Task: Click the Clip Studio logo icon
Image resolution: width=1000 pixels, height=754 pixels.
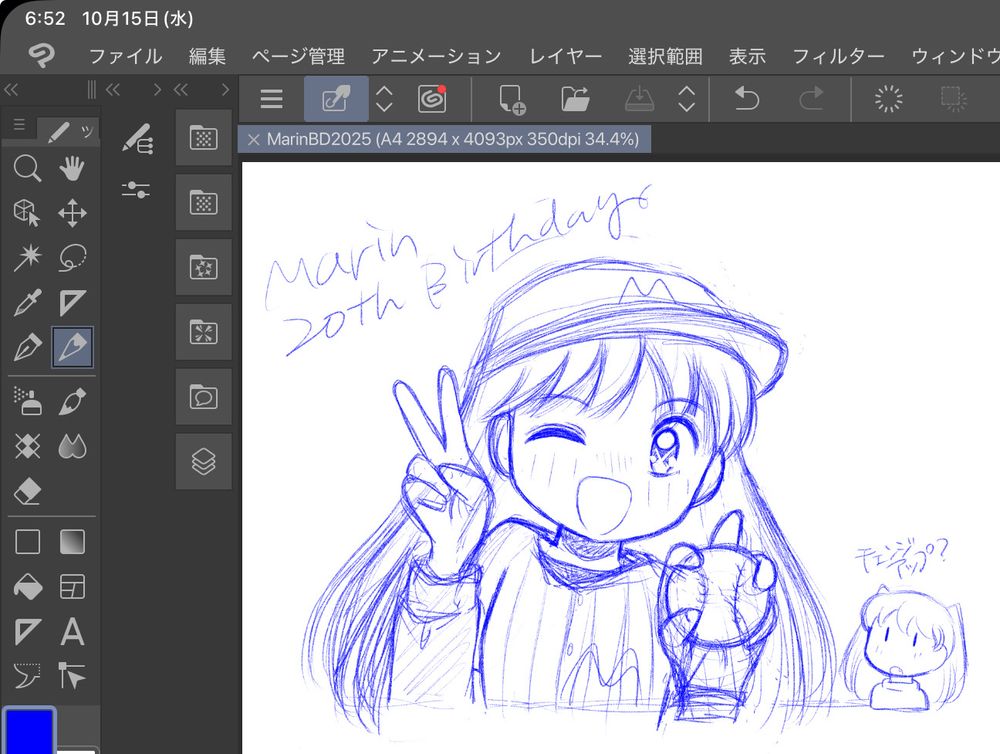Action: coord(42,56)
